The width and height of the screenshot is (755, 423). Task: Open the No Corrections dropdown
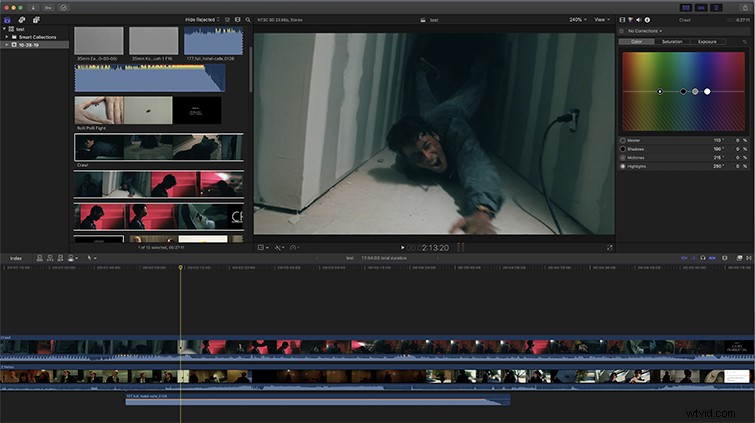tap(645, 31)
